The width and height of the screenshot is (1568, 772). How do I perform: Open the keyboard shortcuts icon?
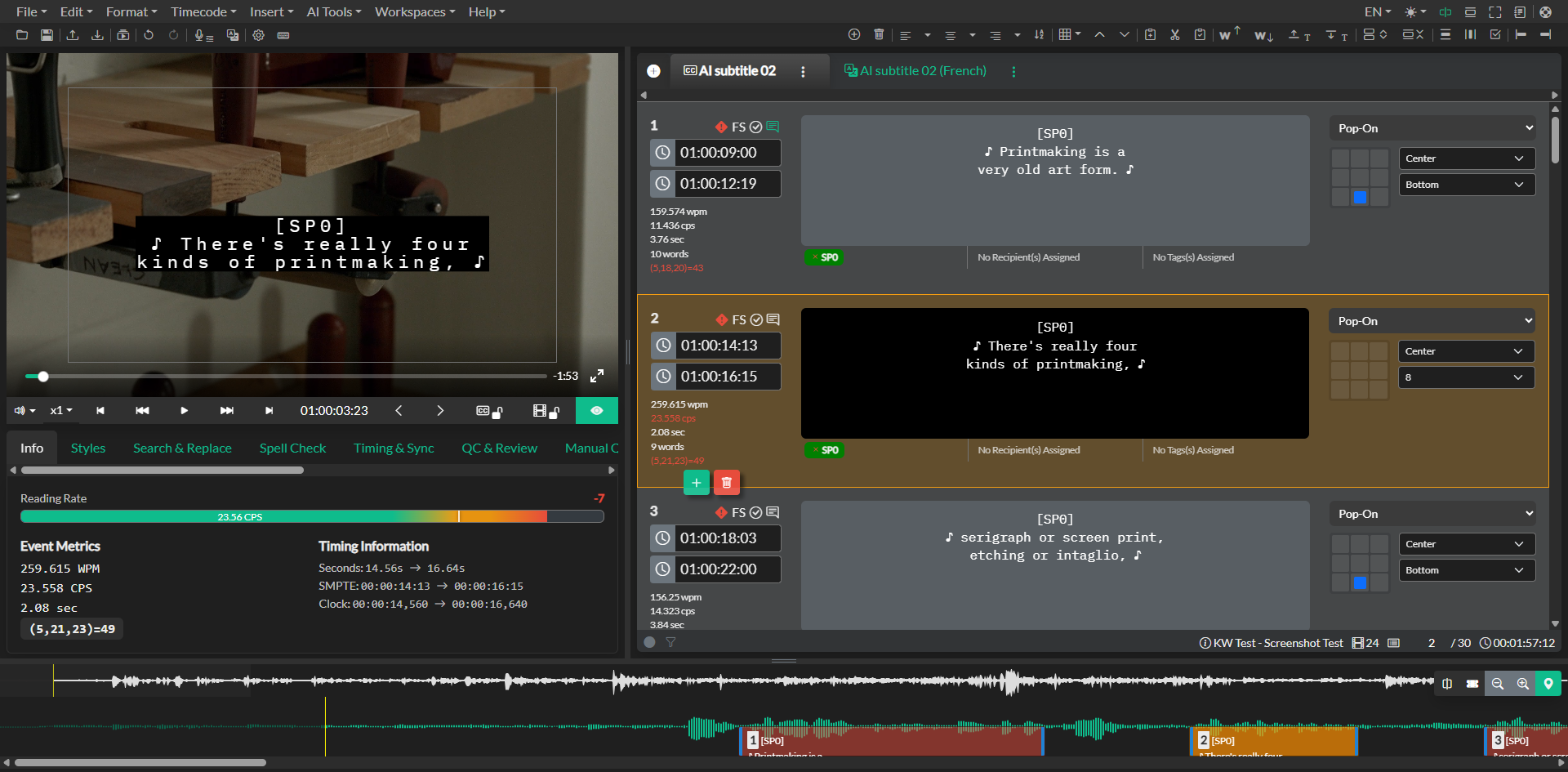(283, 35)
